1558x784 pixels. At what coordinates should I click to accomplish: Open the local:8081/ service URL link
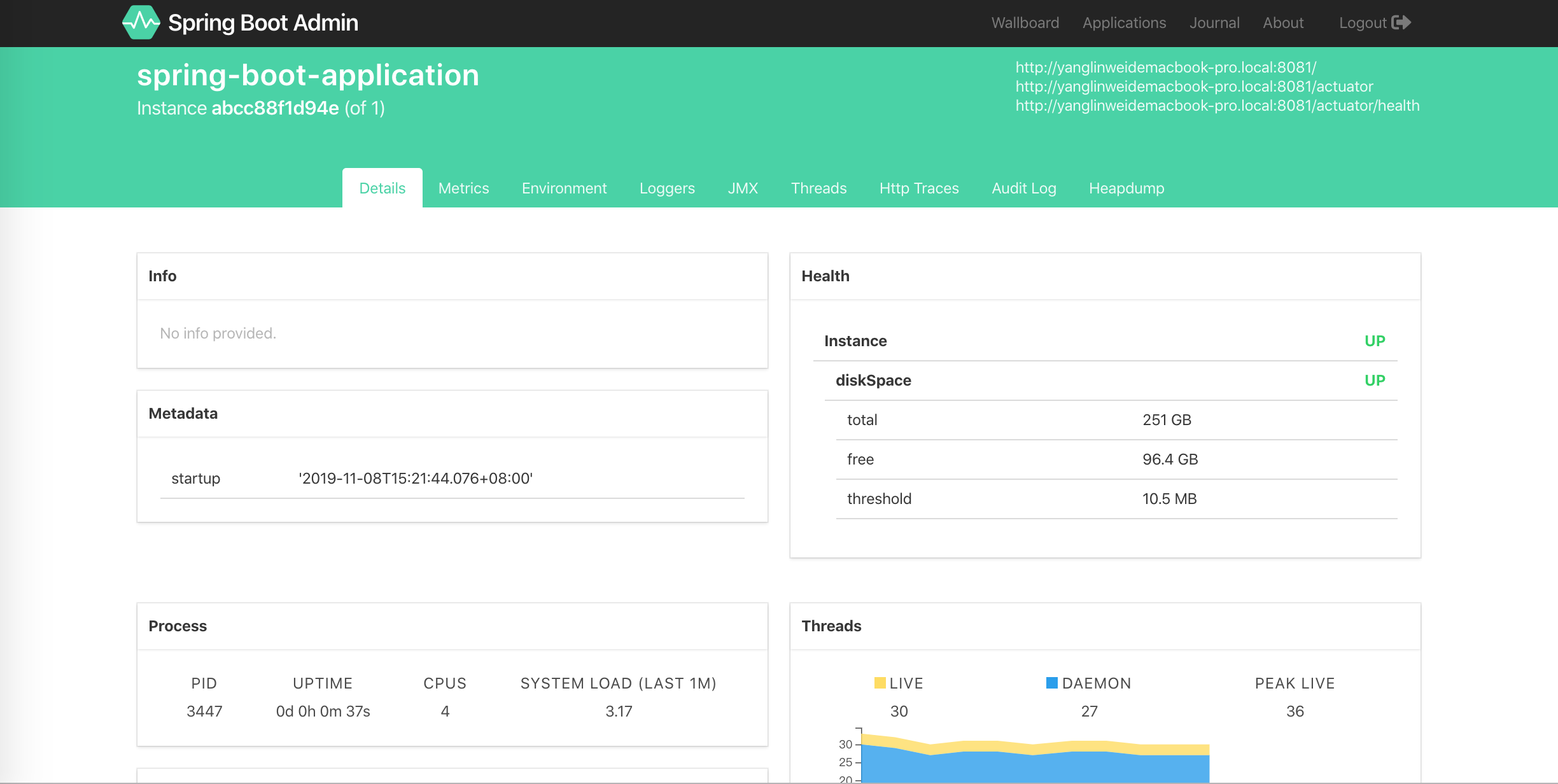tap(1166, 67)
